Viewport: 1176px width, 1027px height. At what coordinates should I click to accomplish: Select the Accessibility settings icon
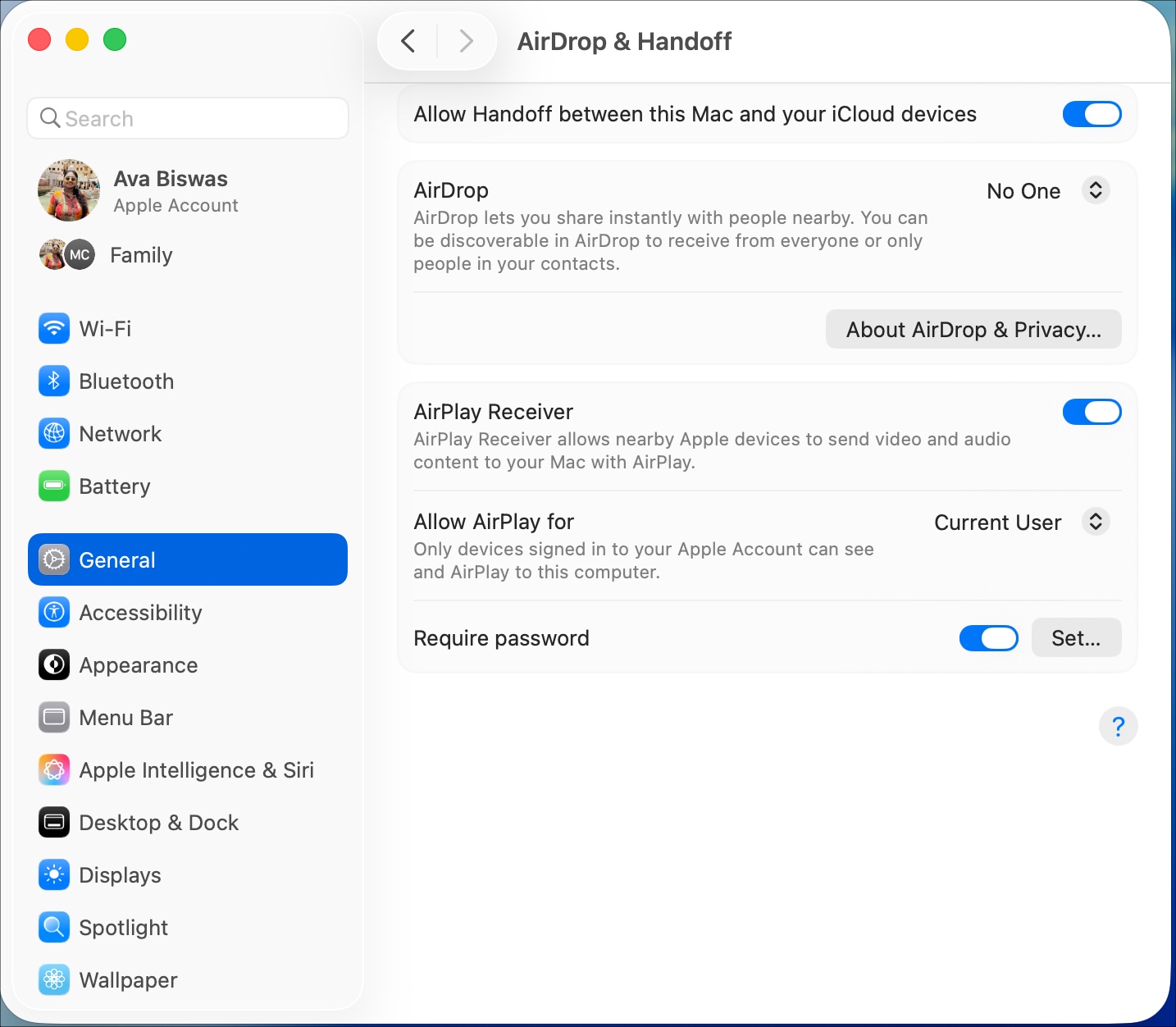[x=53, y=612]
